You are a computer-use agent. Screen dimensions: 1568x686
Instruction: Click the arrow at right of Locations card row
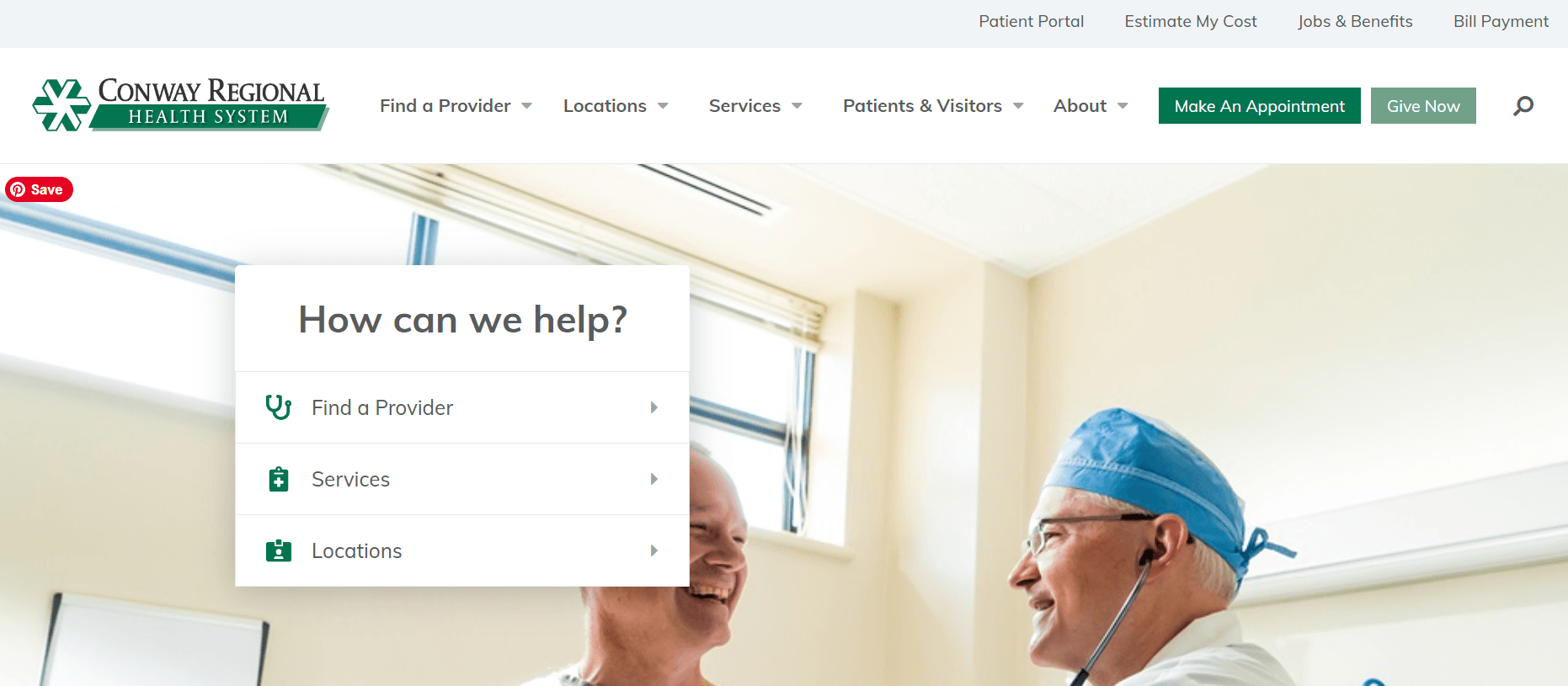click(x=654, y=550)
